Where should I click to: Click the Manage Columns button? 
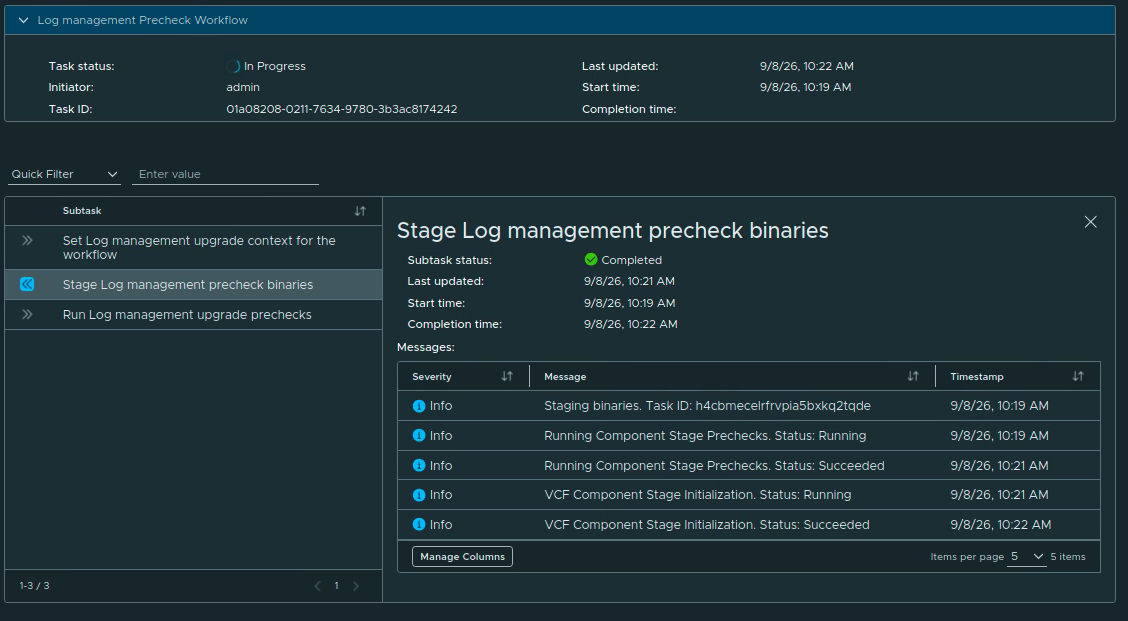463,556
